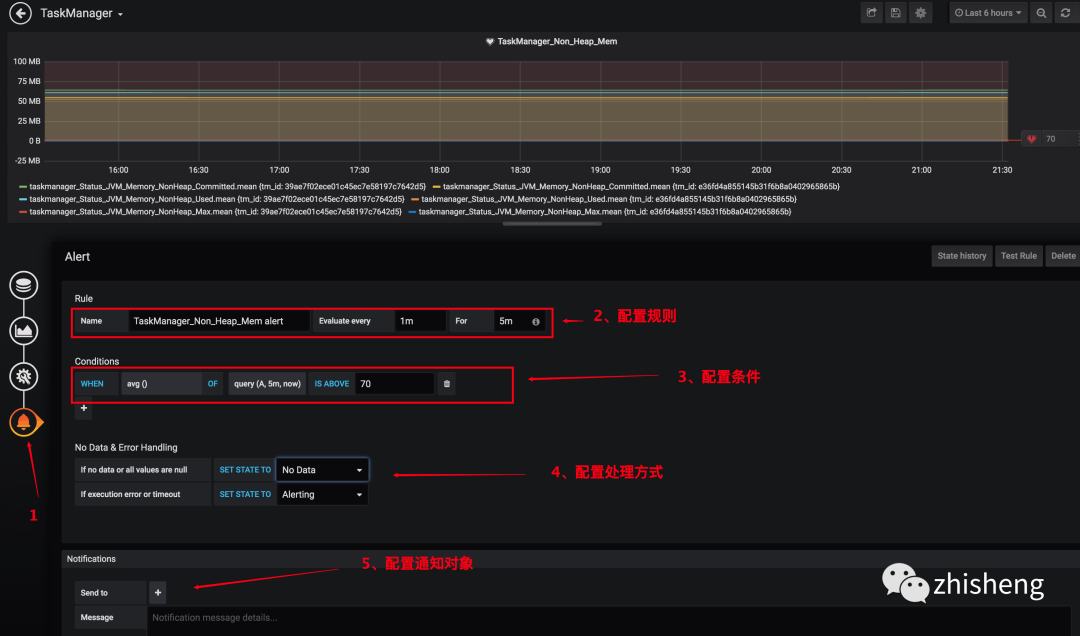Refresh the dashboard with the refresh icon
Screen dimensions: 1080x636
coord(1066,12)
